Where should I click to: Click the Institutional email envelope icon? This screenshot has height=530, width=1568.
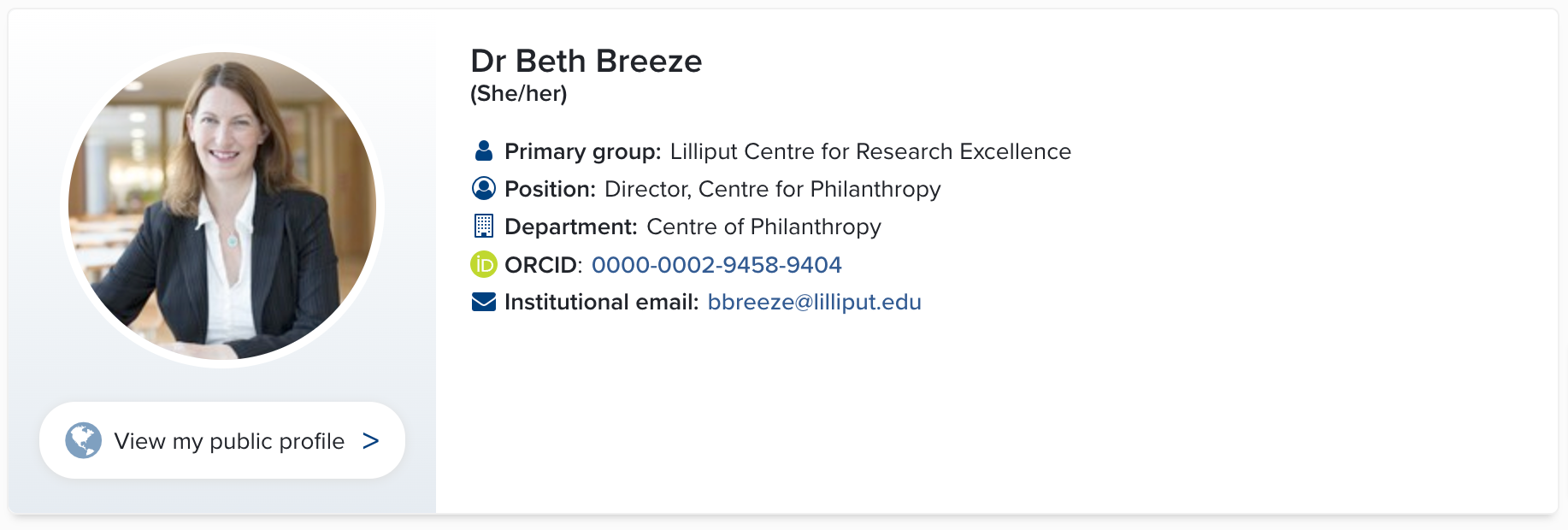[484, 302]
